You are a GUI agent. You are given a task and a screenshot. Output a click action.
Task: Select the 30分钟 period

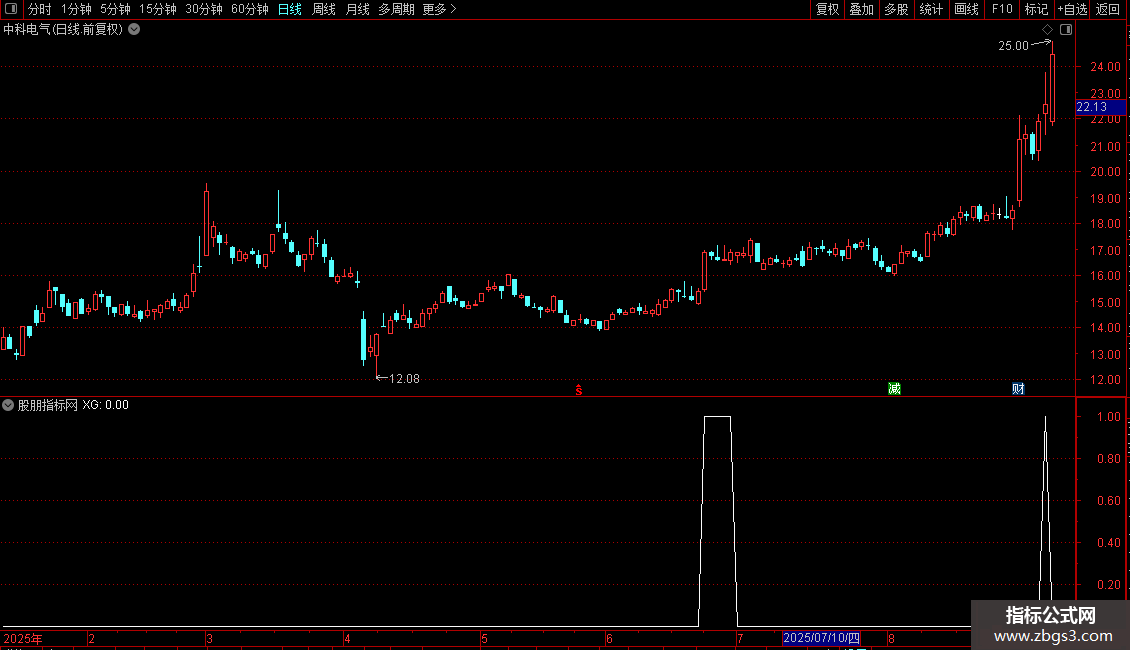pos(204,9)
